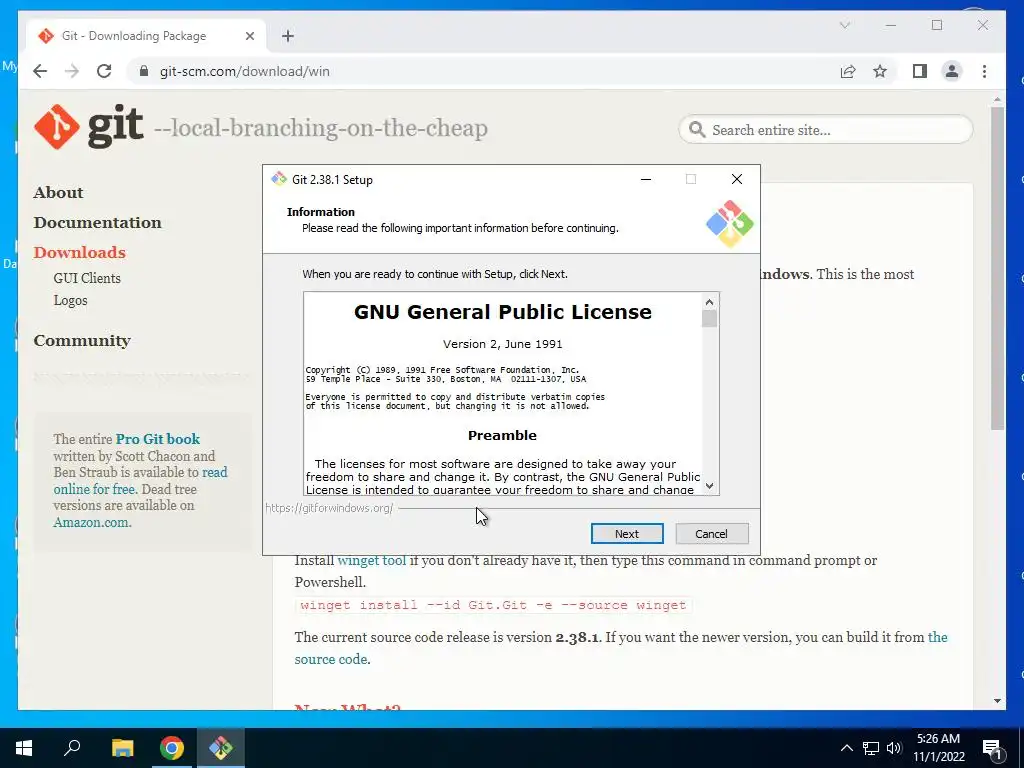Open the winget tool link
Screen dimensions: 1024x768
click(x=372, y=560)
